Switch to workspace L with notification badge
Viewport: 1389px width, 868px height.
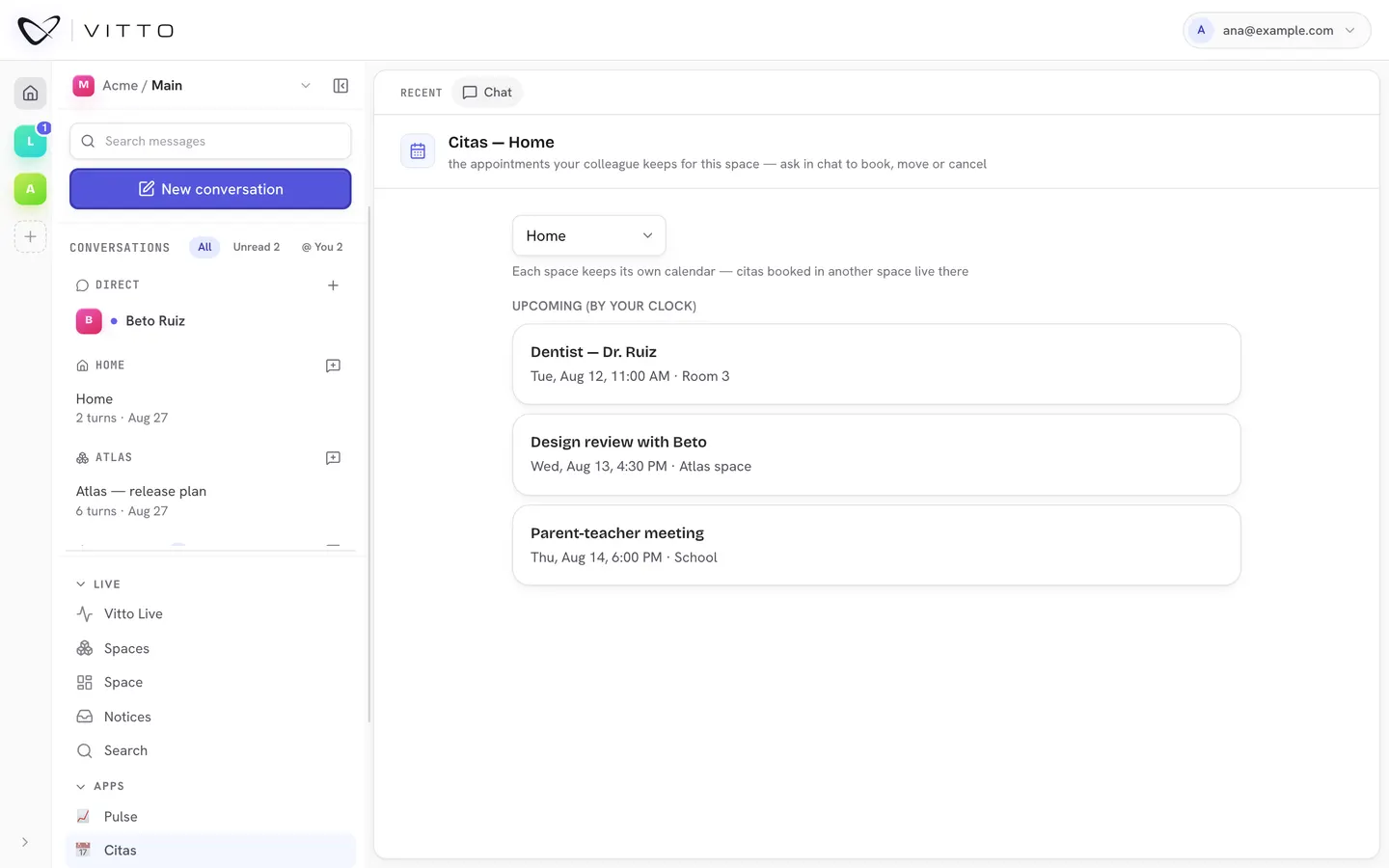(x=30, y=141)
